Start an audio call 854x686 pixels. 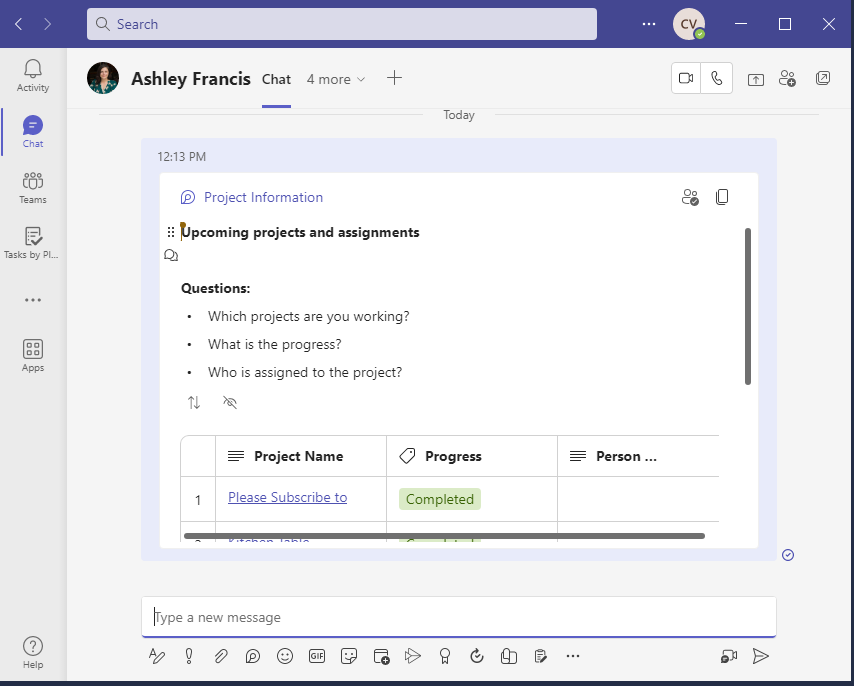717,78
